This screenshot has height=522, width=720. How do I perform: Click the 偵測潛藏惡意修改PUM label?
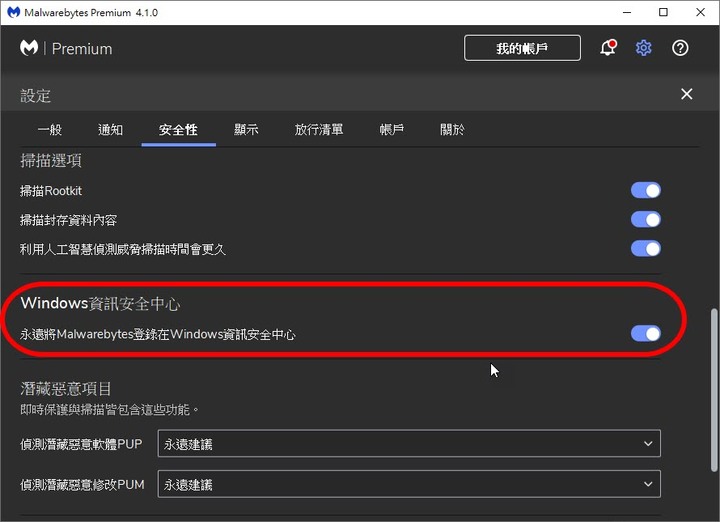click(82, 484)
